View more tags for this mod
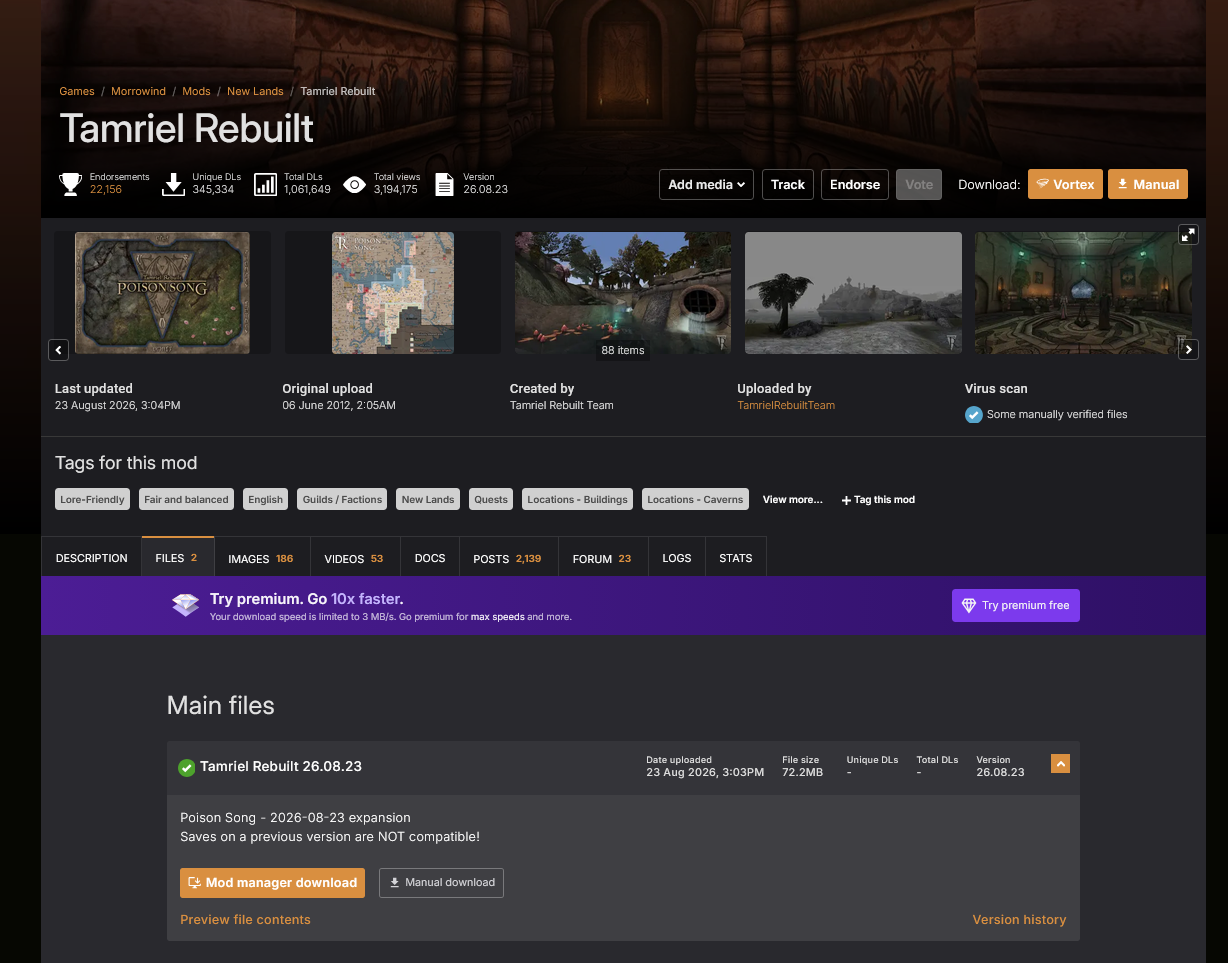Image resolution: width=1228 pixels, height=963 pixels. pos(792,499)
